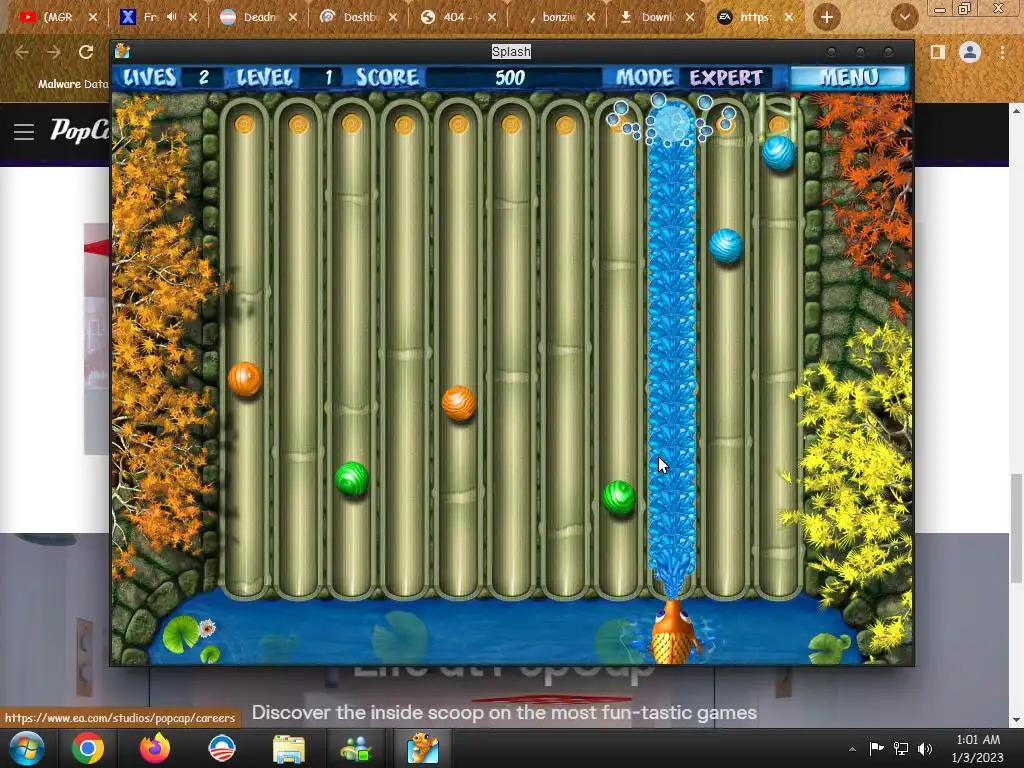Open the volume tray icon
1024x768 pixels.
(925, 749)
